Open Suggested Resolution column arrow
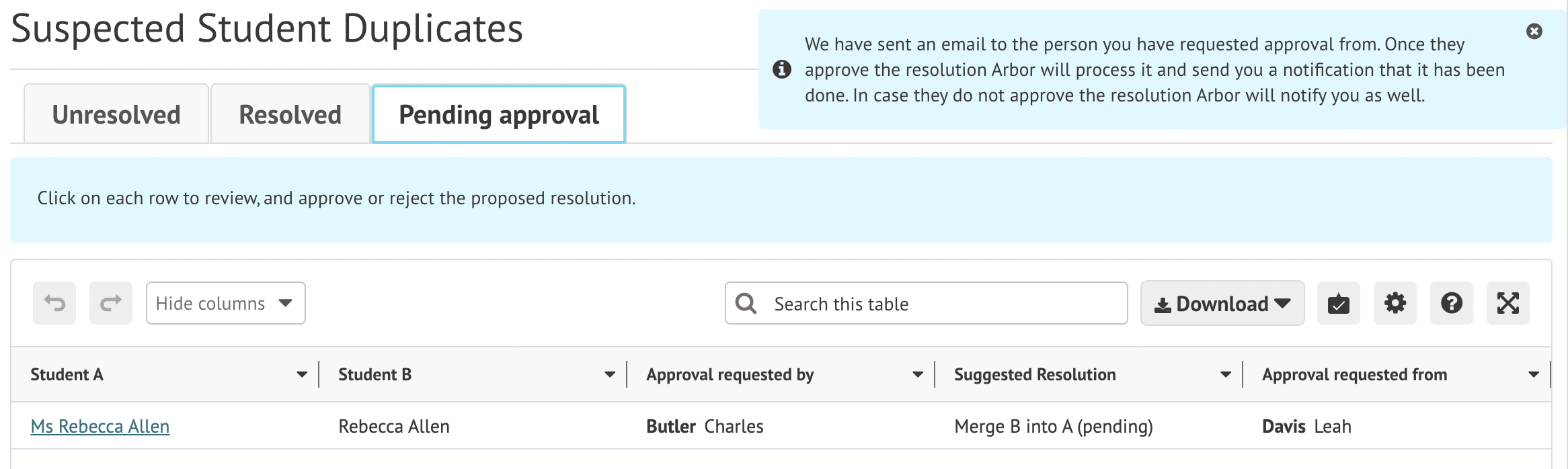Viewport: 1568px width, 469px height. [x=1226, y=375]
